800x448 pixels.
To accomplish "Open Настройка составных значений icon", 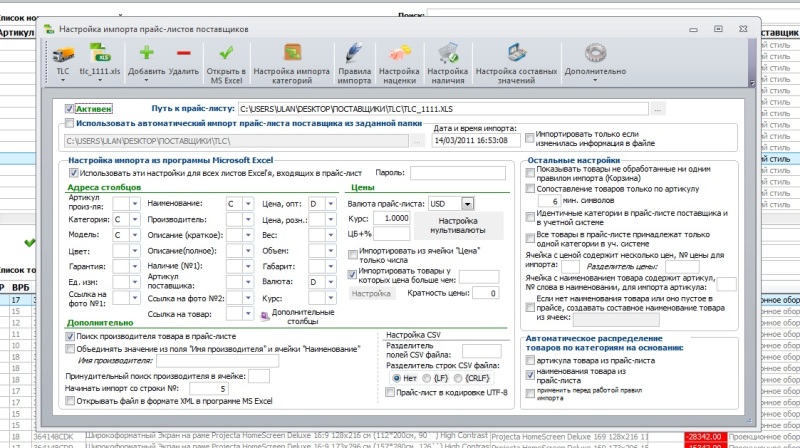I will 516,53.
